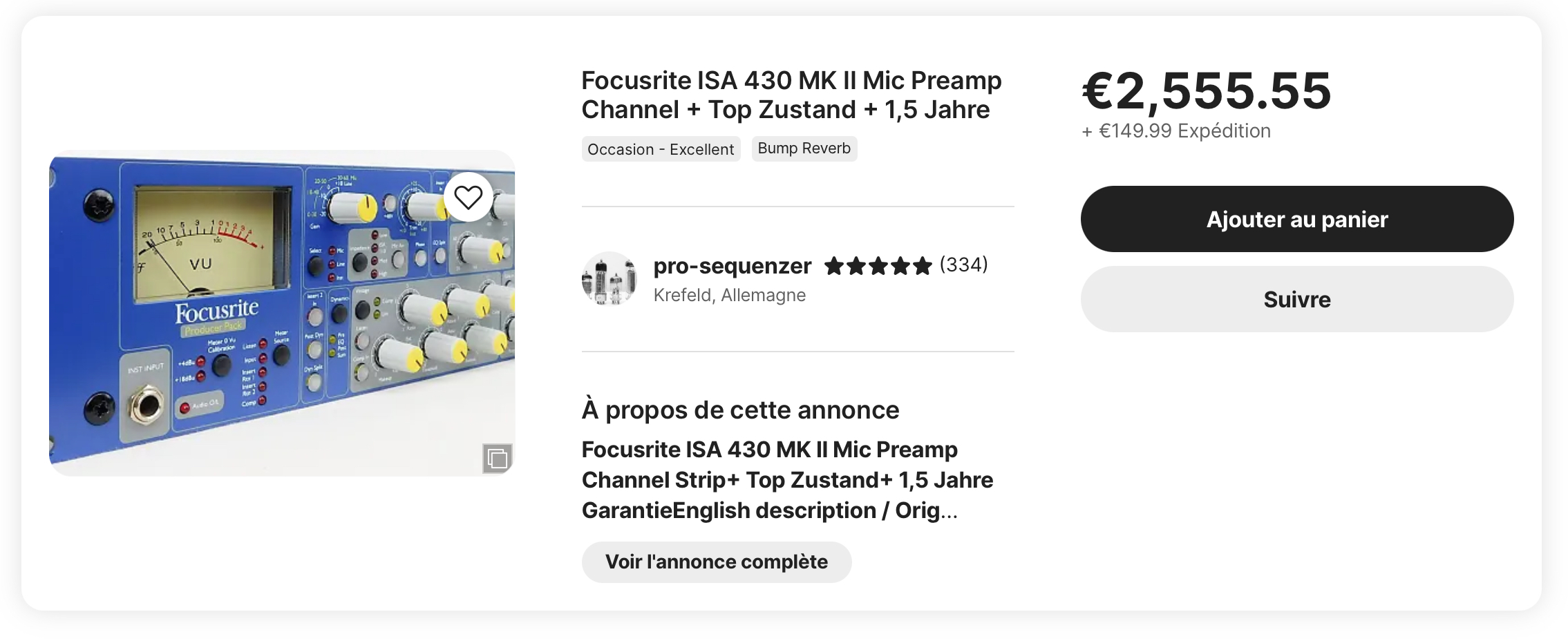The image size is (1568, 641).
Task: Favorite this listing with the heart icon
Action: click(468, 198)
